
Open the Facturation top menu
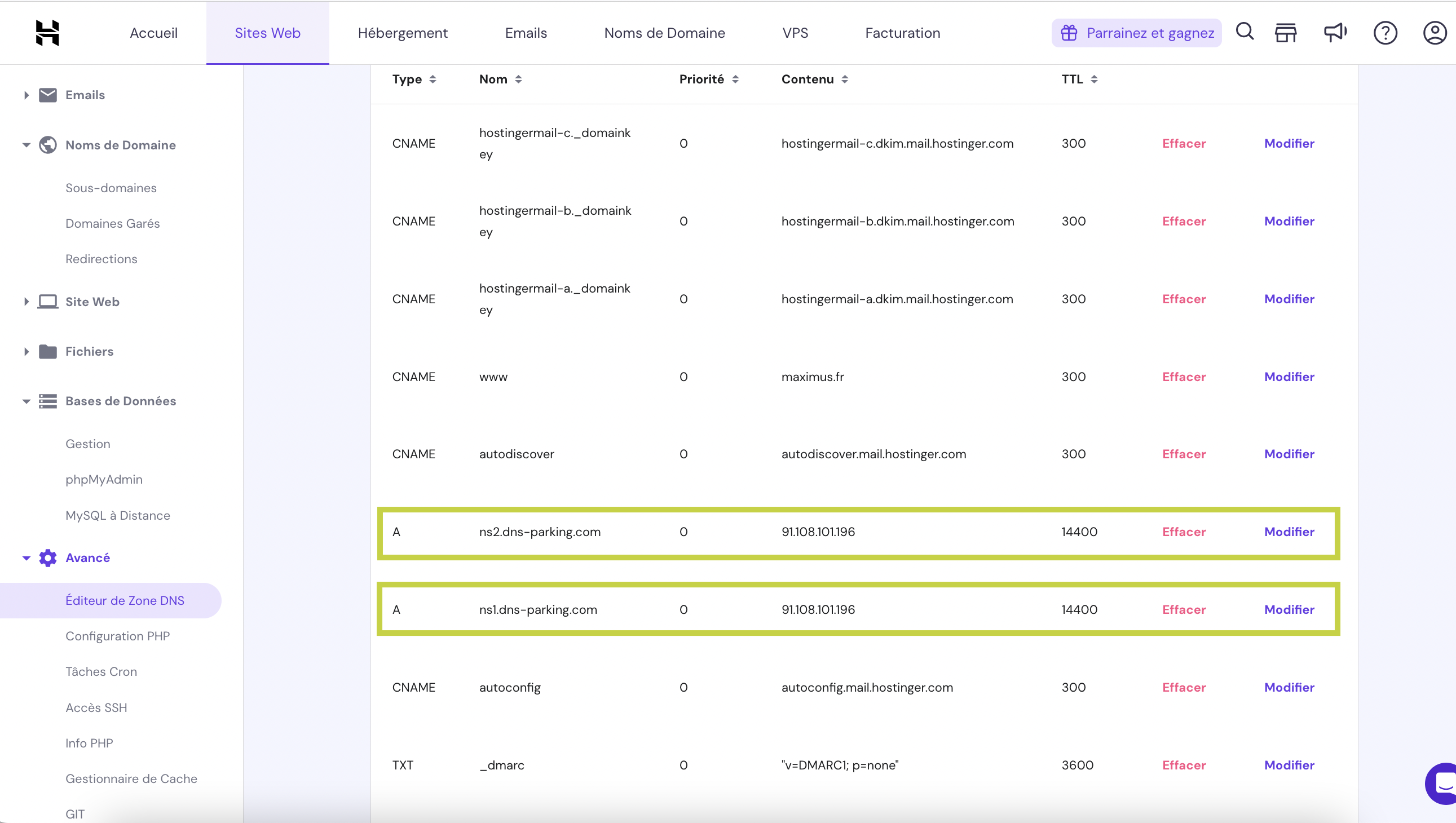(x=902, y=33)
